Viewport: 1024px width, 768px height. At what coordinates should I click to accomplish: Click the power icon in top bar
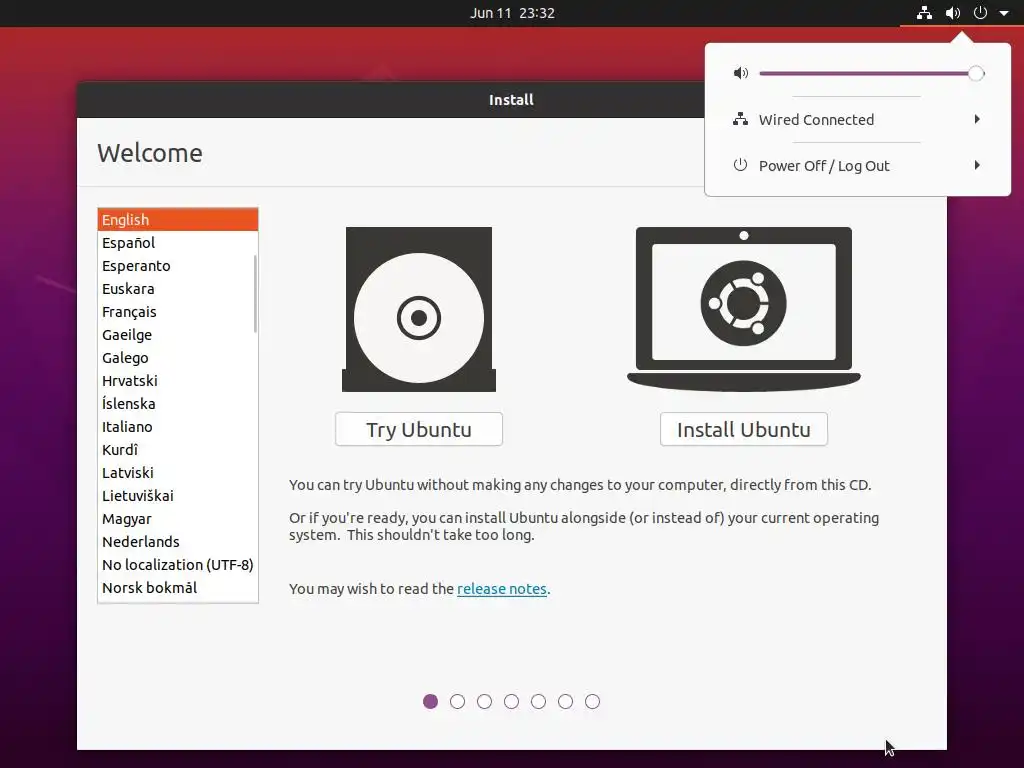coord(980,12)
